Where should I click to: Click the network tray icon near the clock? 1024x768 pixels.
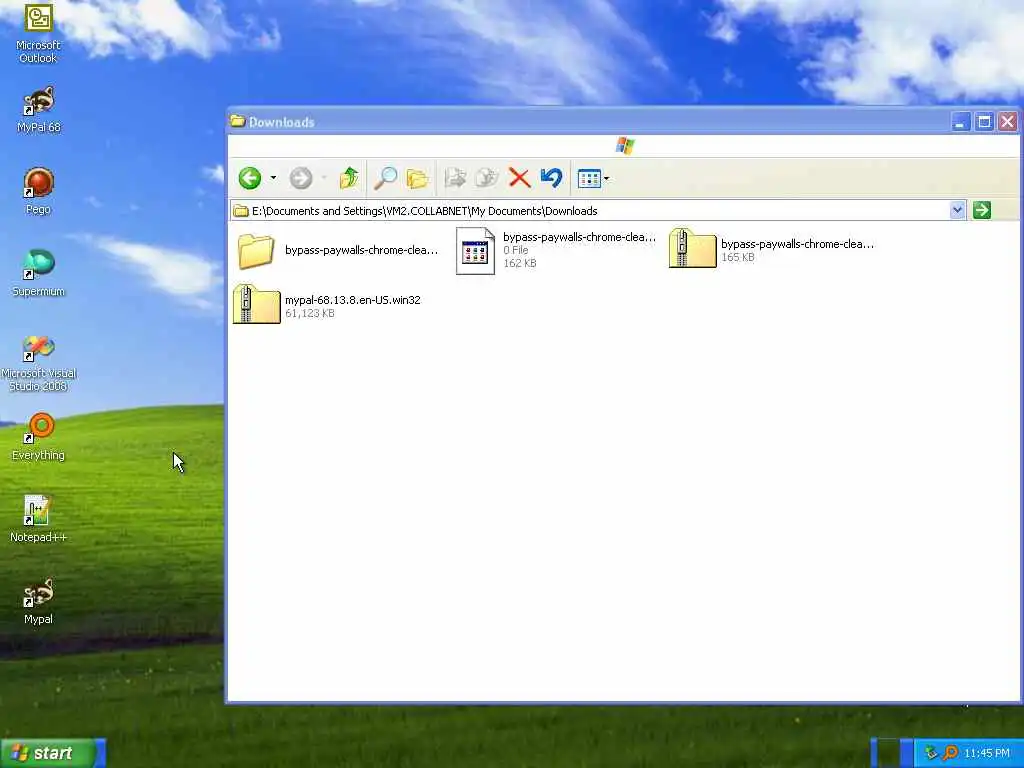tap(931, 753)
